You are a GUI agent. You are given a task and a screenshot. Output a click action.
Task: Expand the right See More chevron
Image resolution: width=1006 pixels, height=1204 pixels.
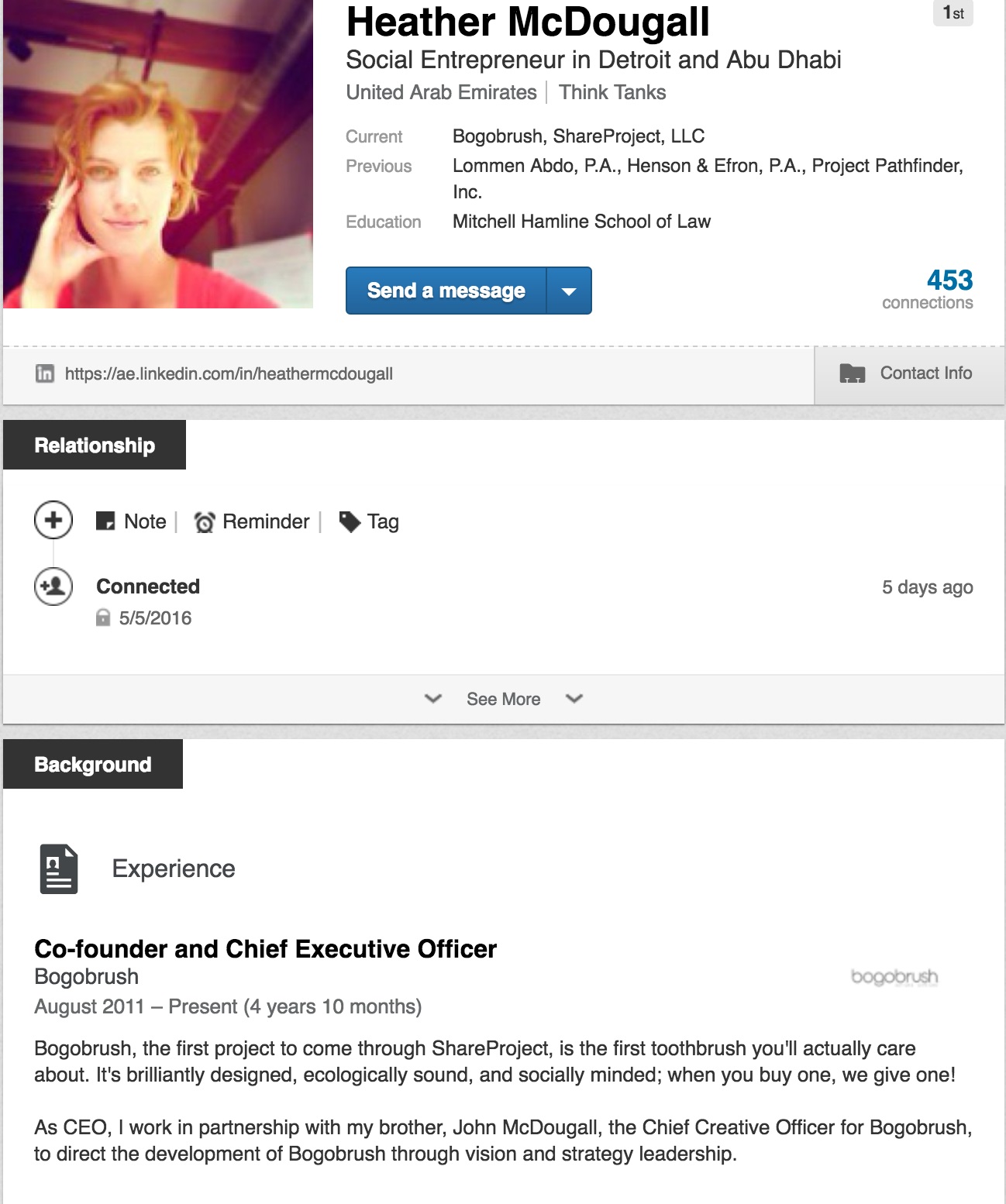pyautogui.click(x=574, y=699)
